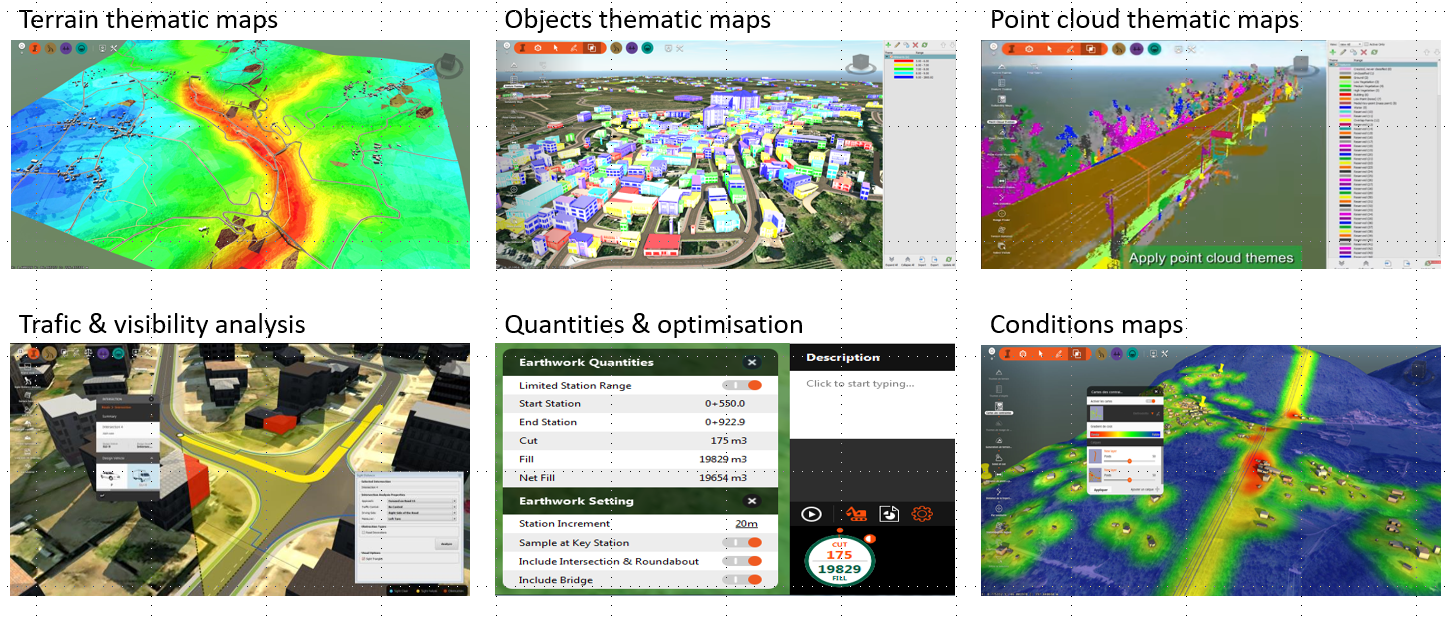Open the orange dropdown in the Cartes des contraintes panel
The image size is (1454, 623).
[1153, 413]
